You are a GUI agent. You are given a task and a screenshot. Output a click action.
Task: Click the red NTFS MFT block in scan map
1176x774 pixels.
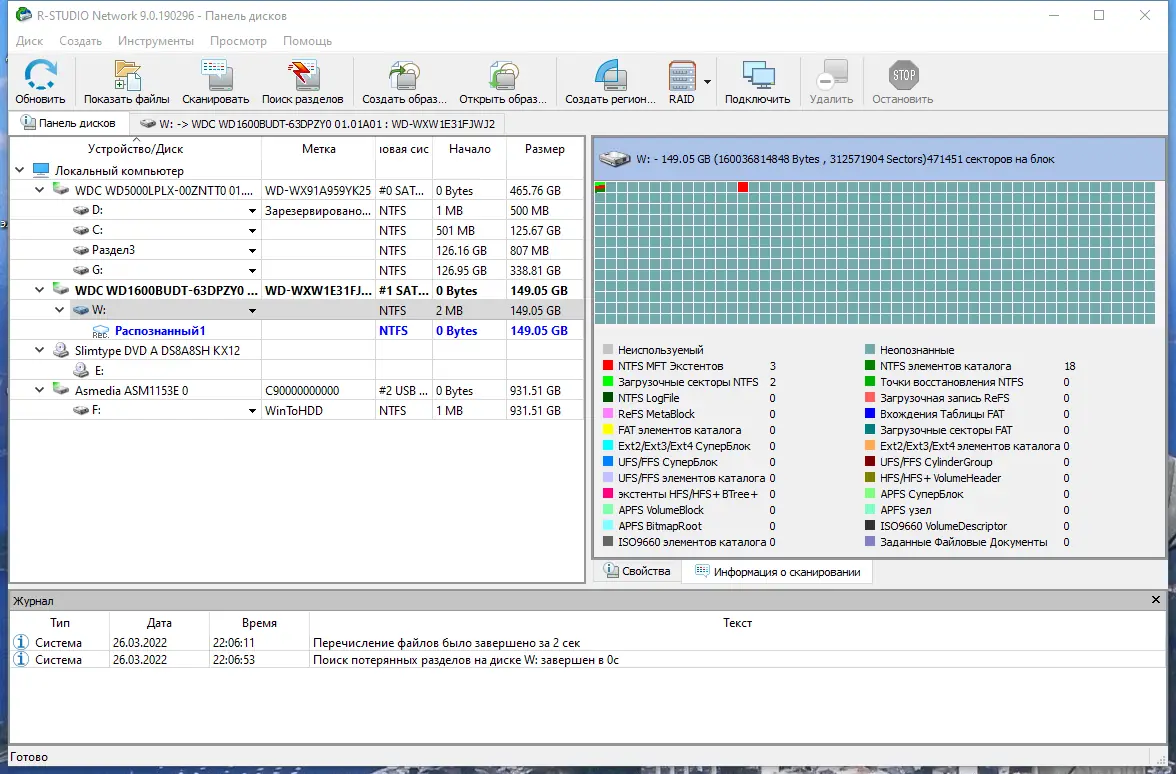coord(742,187)
